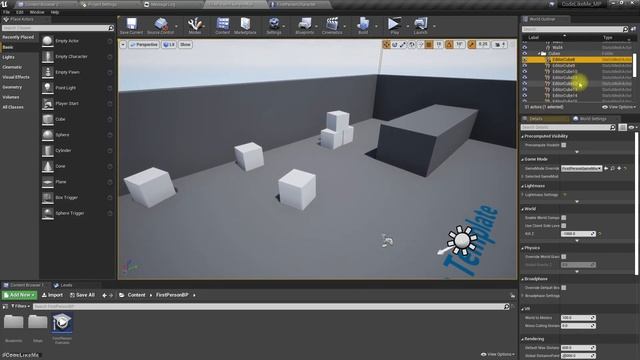Toggle scale snapping in viewport toolbar

(x=472, y=44)
